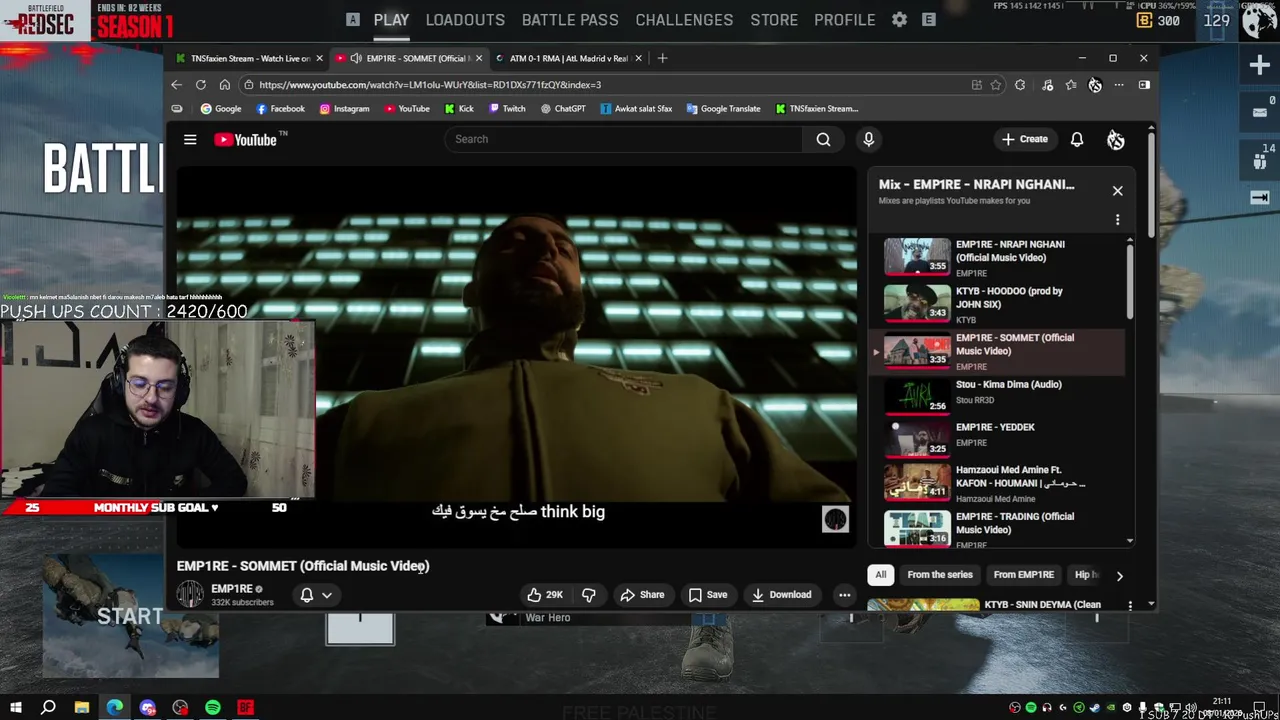The width and height of the screenshot is (1280, 720).
Task: Share the video with the Share button
Action: [641, 595]
